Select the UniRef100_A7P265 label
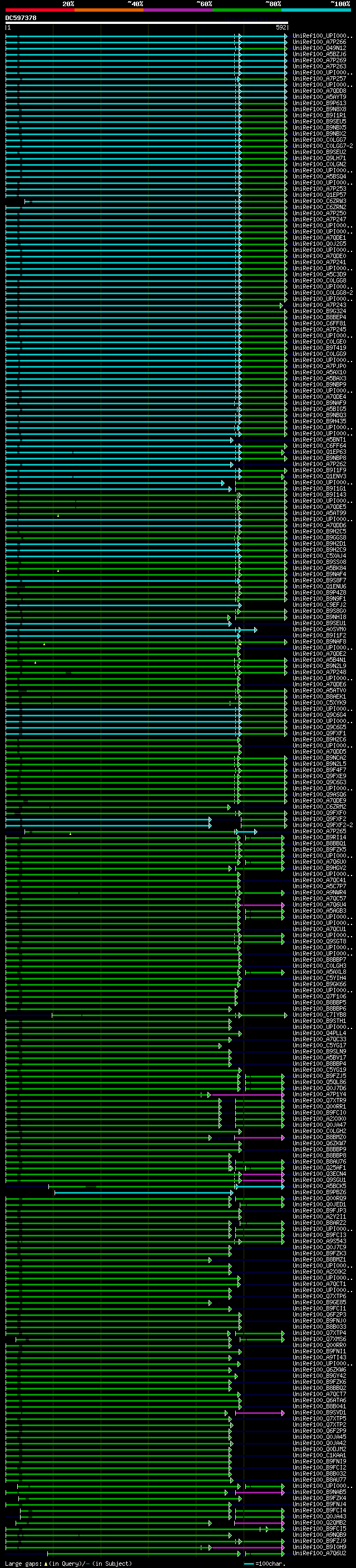Viewport: 356px width, 1568px height. [319, 832]
